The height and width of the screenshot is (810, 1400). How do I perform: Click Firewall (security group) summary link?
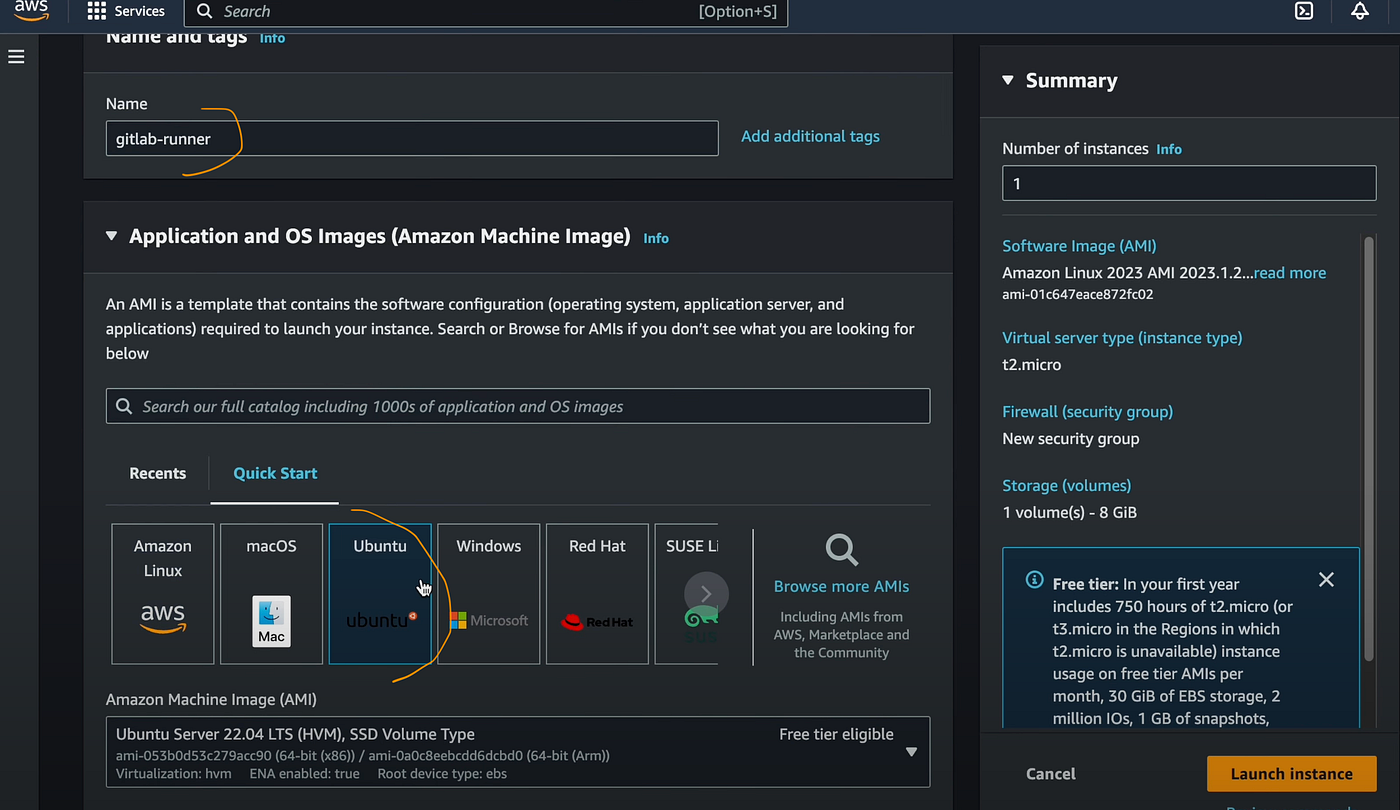coord(1087,411)
